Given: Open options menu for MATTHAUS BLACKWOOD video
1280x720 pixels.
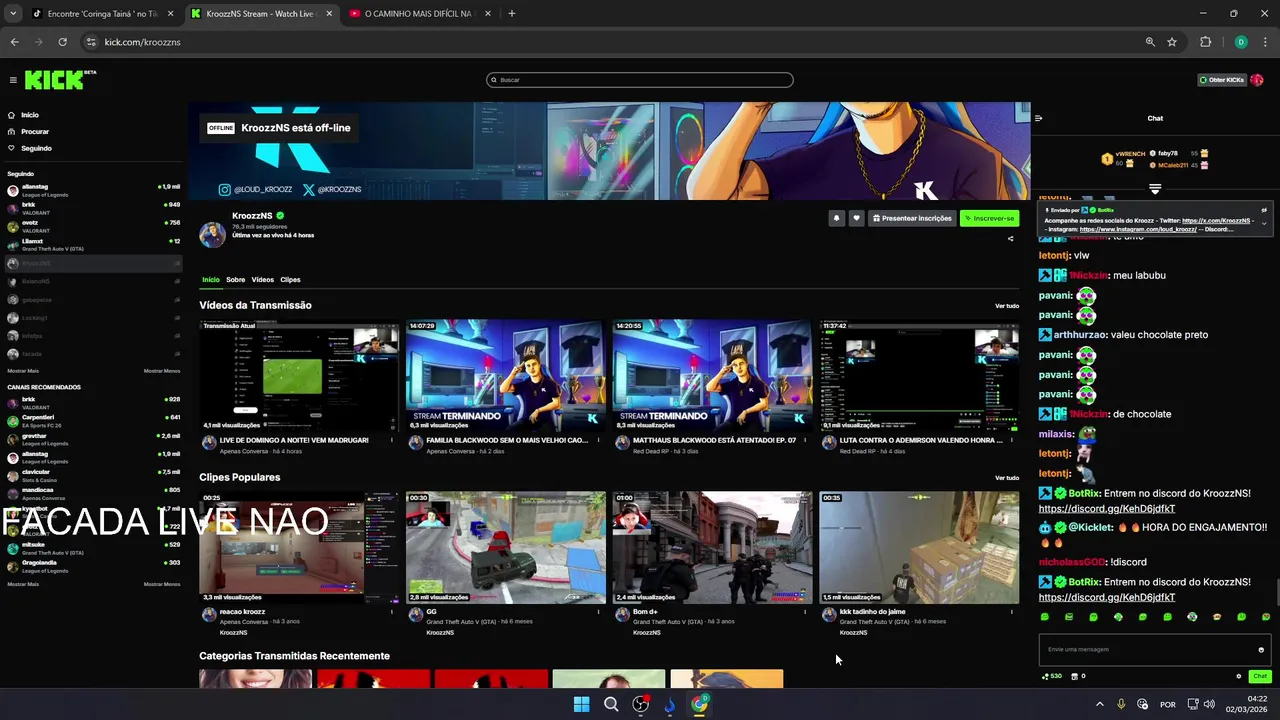Looking at the screenshot, I should pos(805,440).
